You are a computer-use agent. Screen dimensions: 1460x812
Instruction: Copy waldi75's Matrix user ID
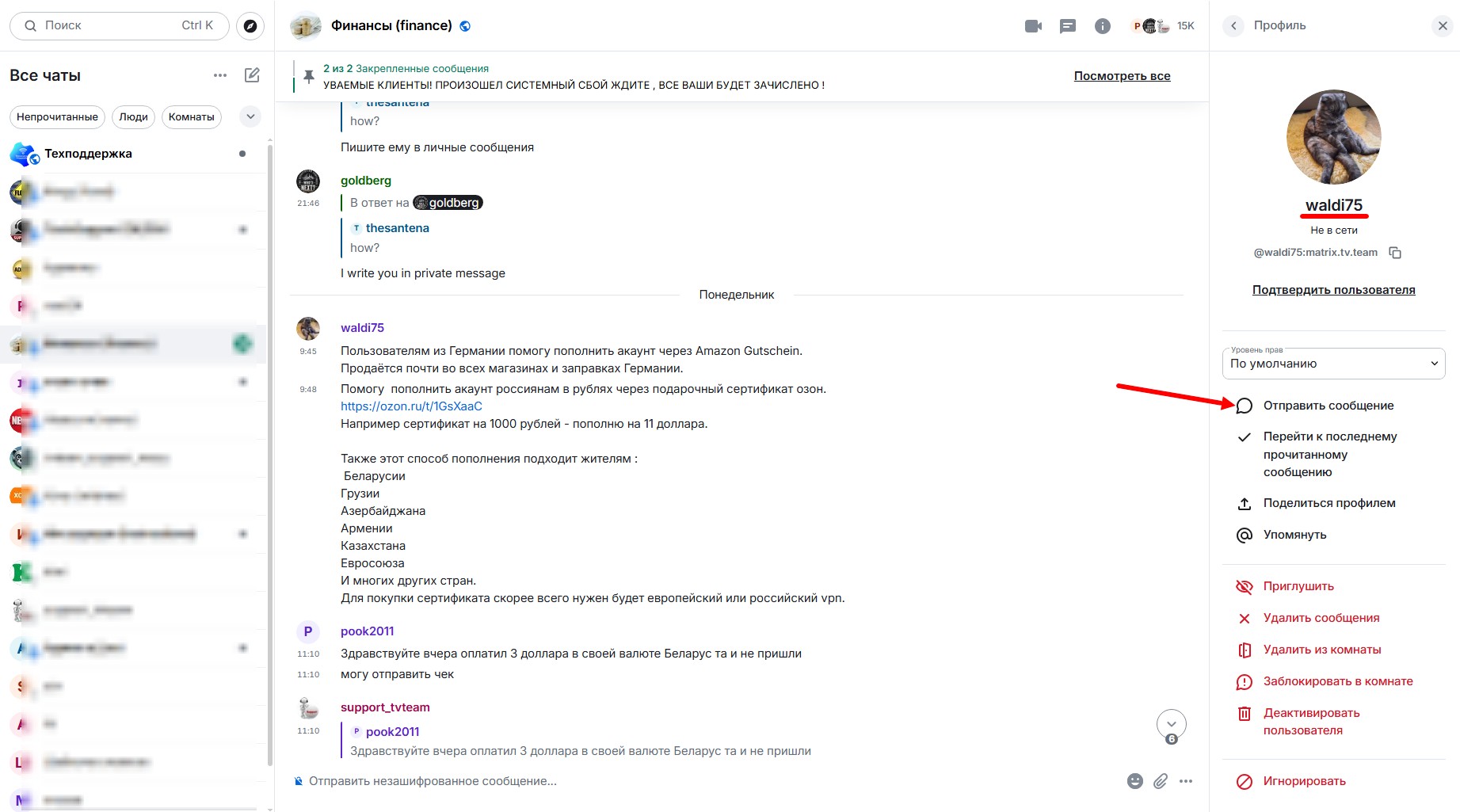pos(1395,253)
